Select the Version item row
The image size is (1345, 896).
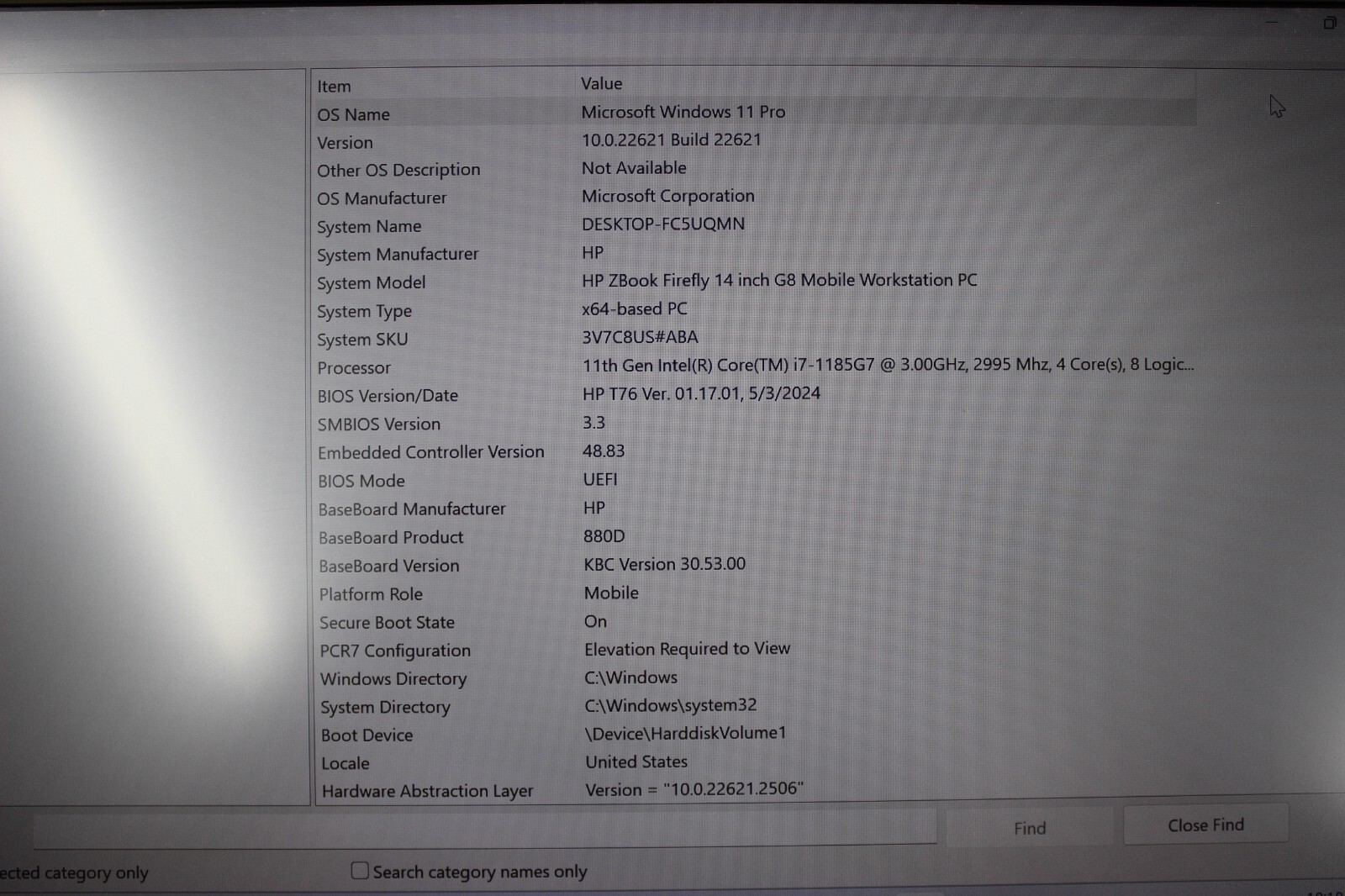point(755,141)
